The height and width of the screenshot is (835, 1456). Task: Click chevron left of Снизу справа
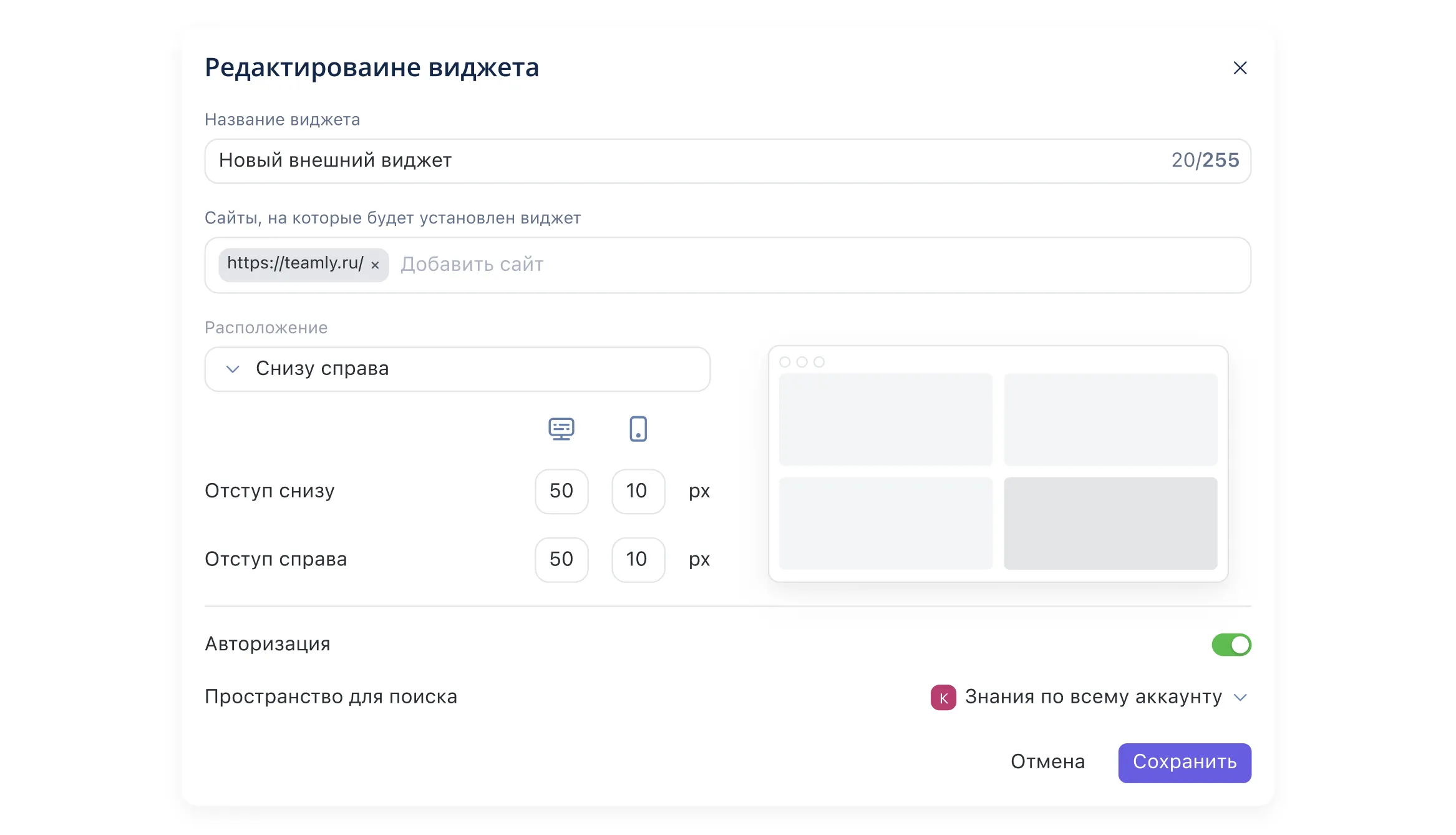tap(233, 369)
